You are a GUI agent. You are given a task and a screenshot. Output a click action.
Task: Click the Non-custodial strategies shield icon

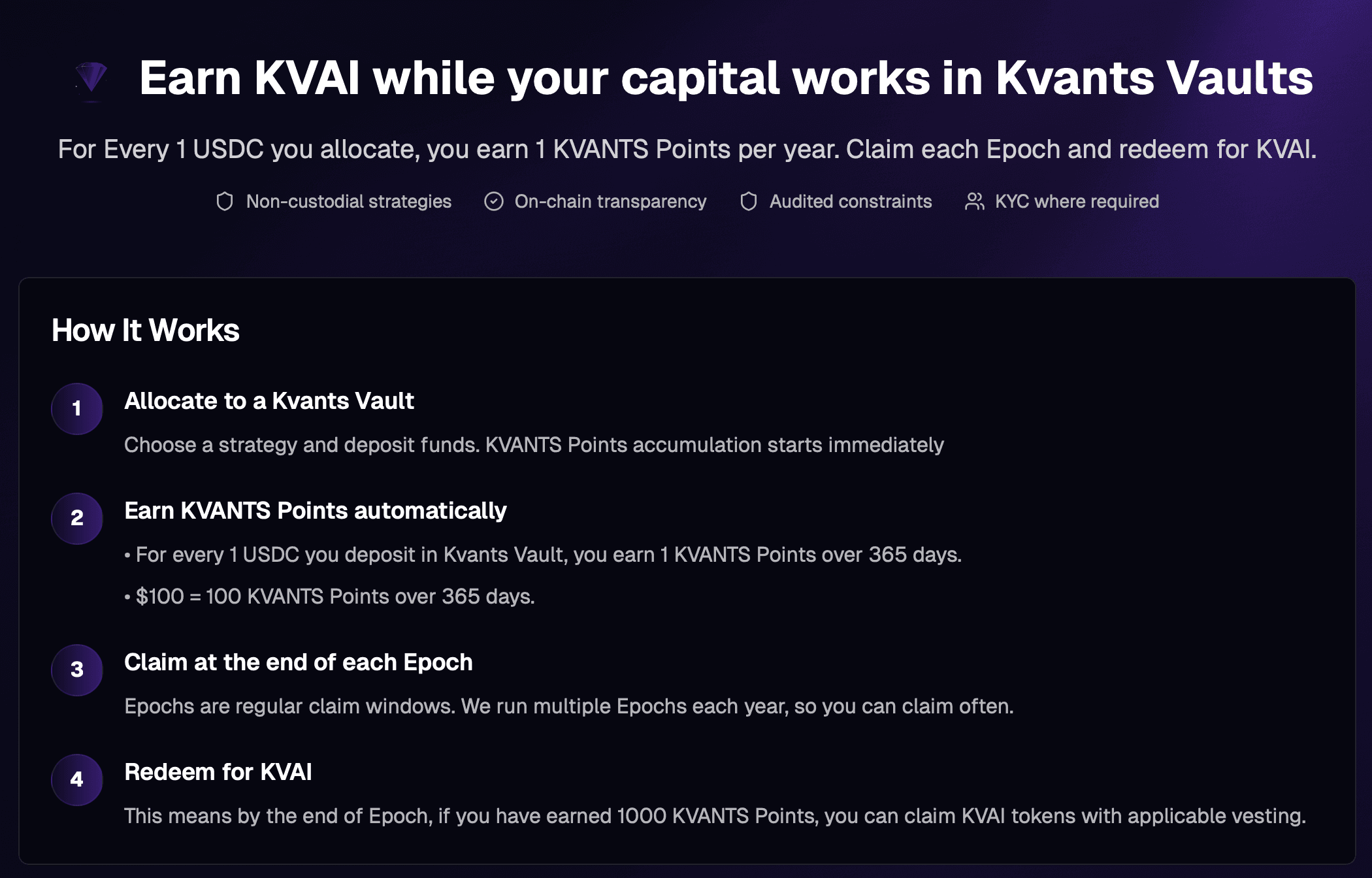coord(225,201)
